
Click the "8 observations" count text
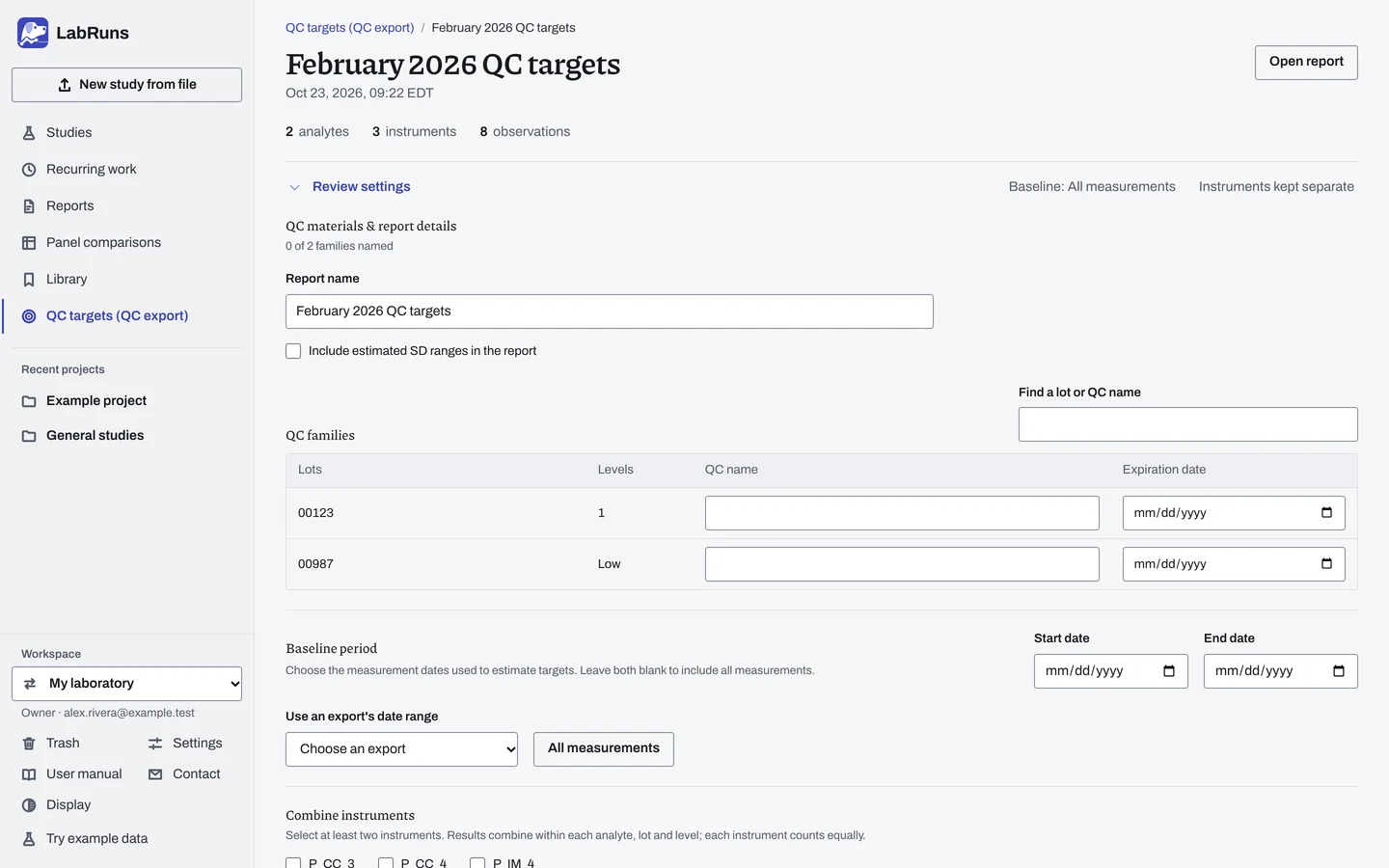(x=525, y=132)
